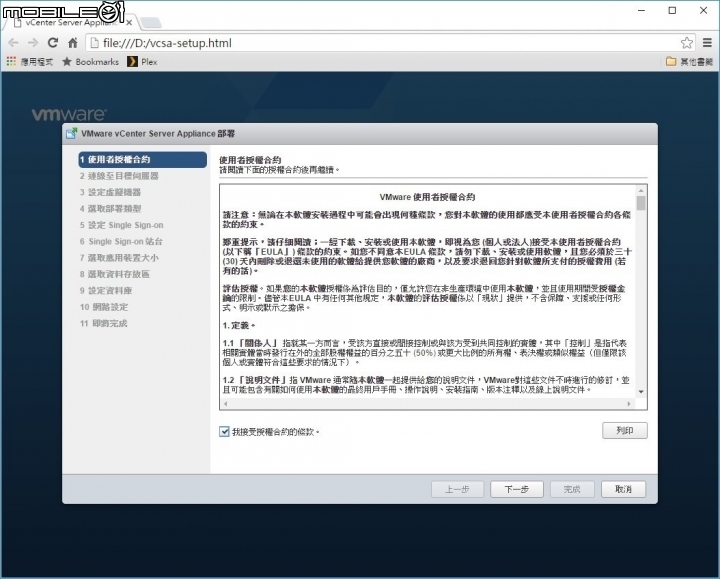Select step 11 ready to complete

103,323
